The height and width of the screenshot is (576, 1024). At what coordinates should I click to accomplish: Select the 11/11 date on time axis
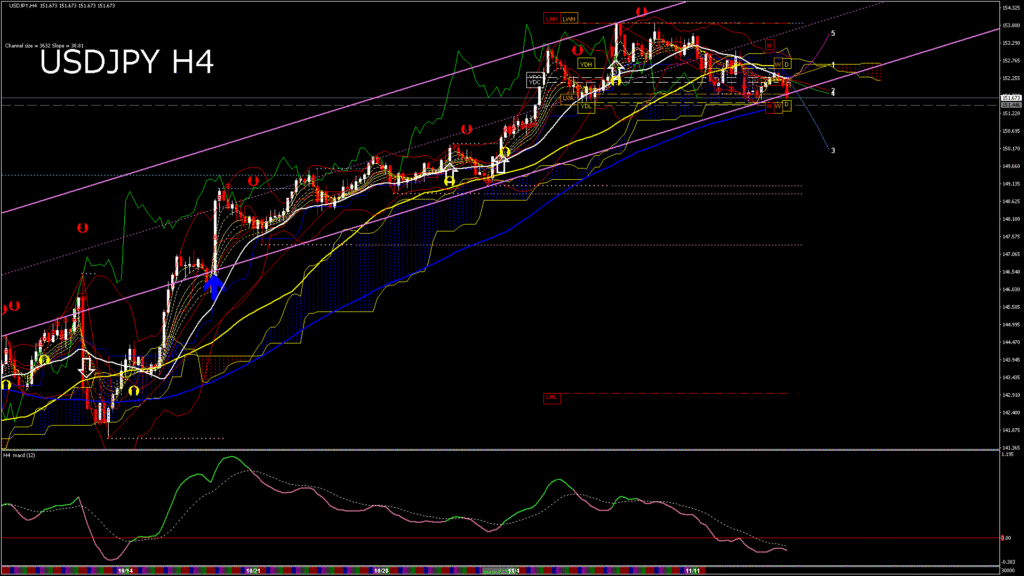tap(690, 571)
